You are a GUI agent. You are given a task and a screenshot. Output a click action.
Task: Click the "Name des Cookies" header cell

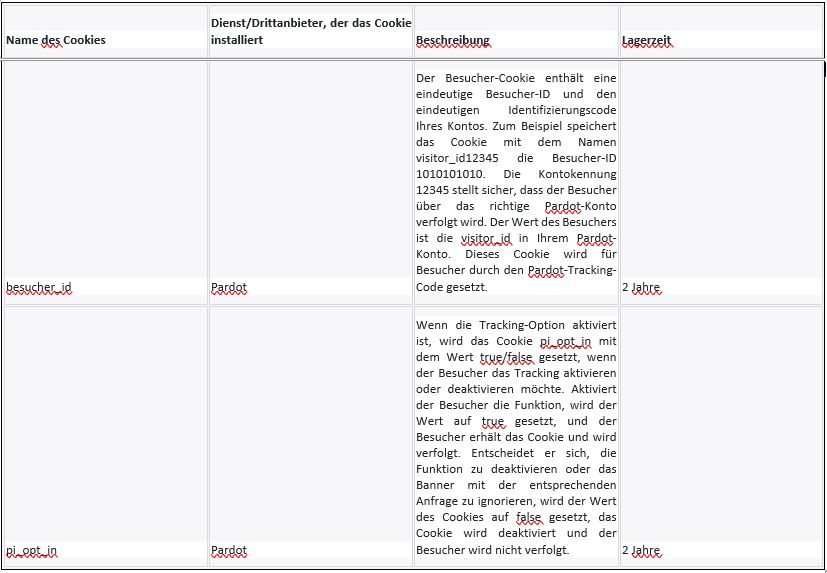(x=56, y=40)
